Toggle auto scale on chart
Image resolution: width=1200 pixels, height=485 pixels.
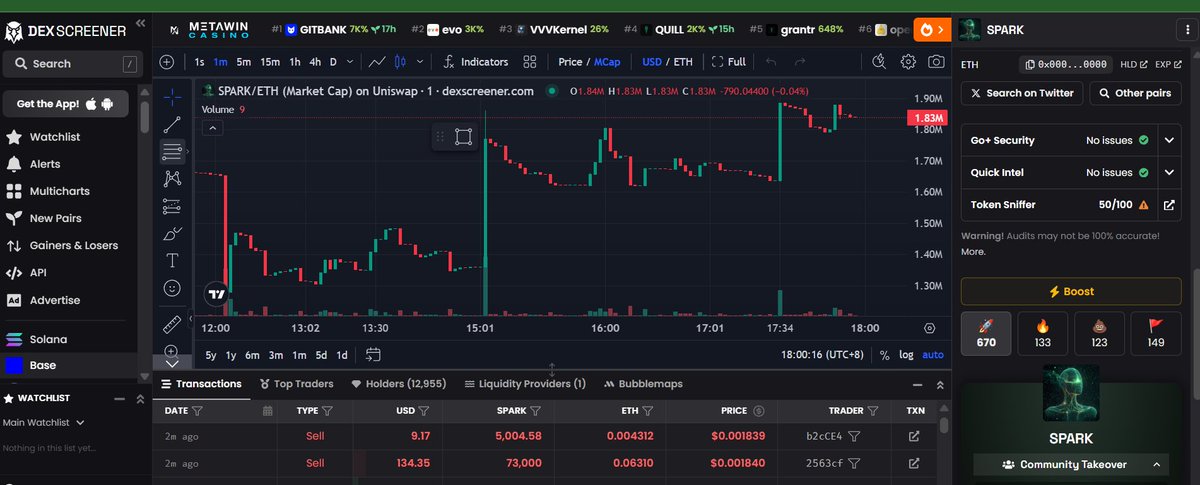click(x=932, y=354)
